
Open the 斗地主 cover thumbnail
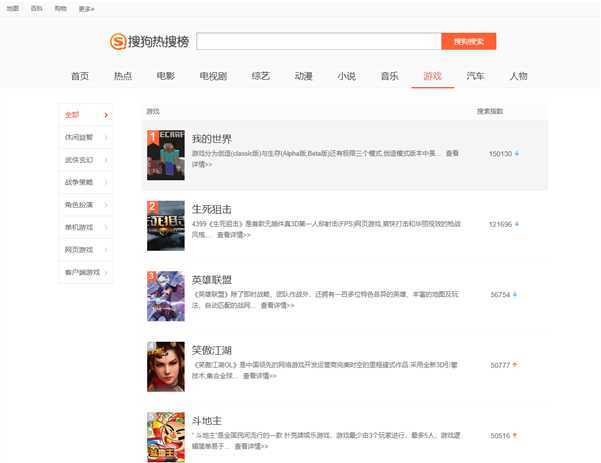(166, 437)
